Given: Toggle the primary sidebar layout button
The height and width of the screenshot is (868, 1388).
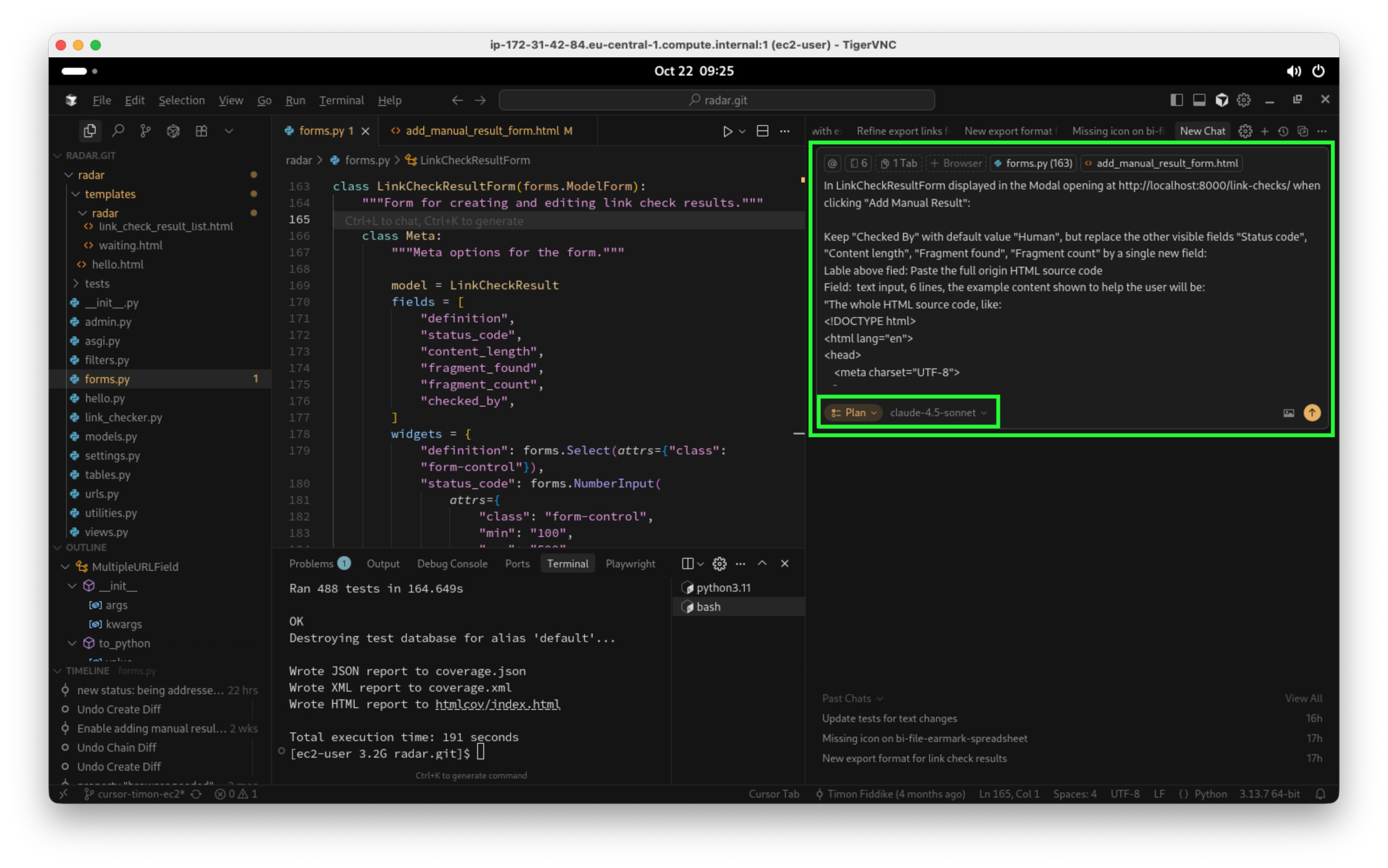Looking at the screenshot, I should click(1176, 100).
